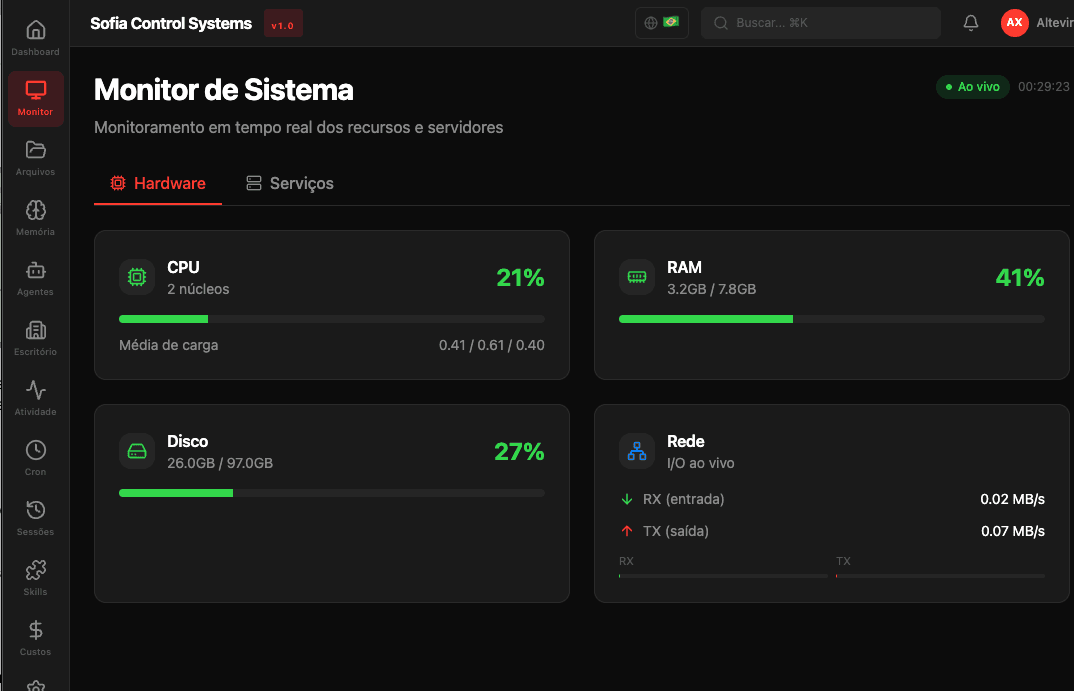Click the notifications bell icon
The image size is (1074, 691).
(x=971, y=23)
